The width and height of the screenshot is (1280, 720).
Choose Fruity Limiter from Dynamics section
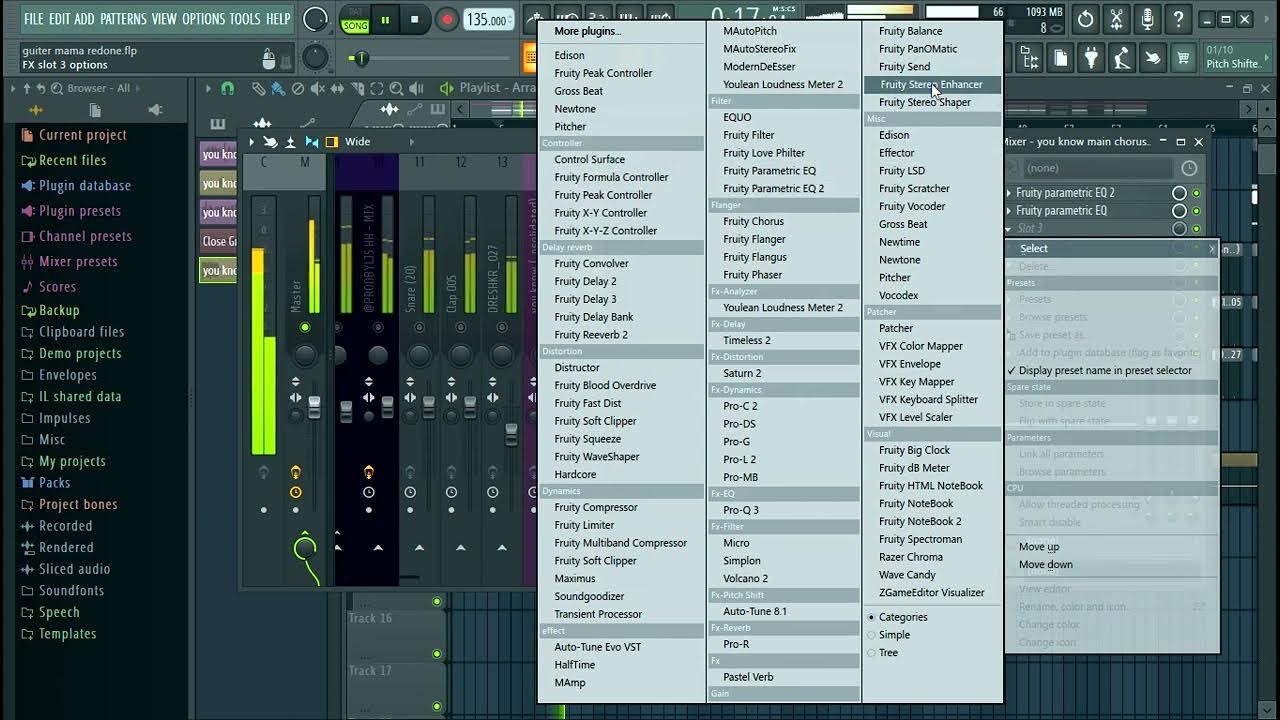584,525
